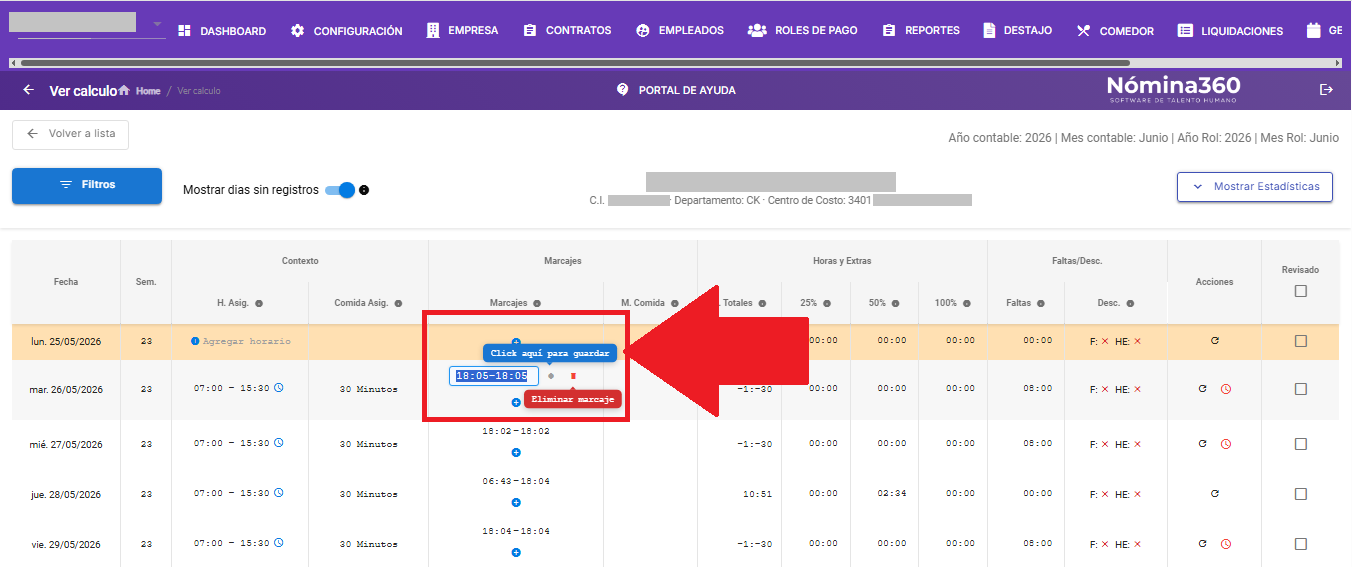The image size is (1352, 567).
Task: Open the DESTAJO menu
Action: click(1017, 31)
